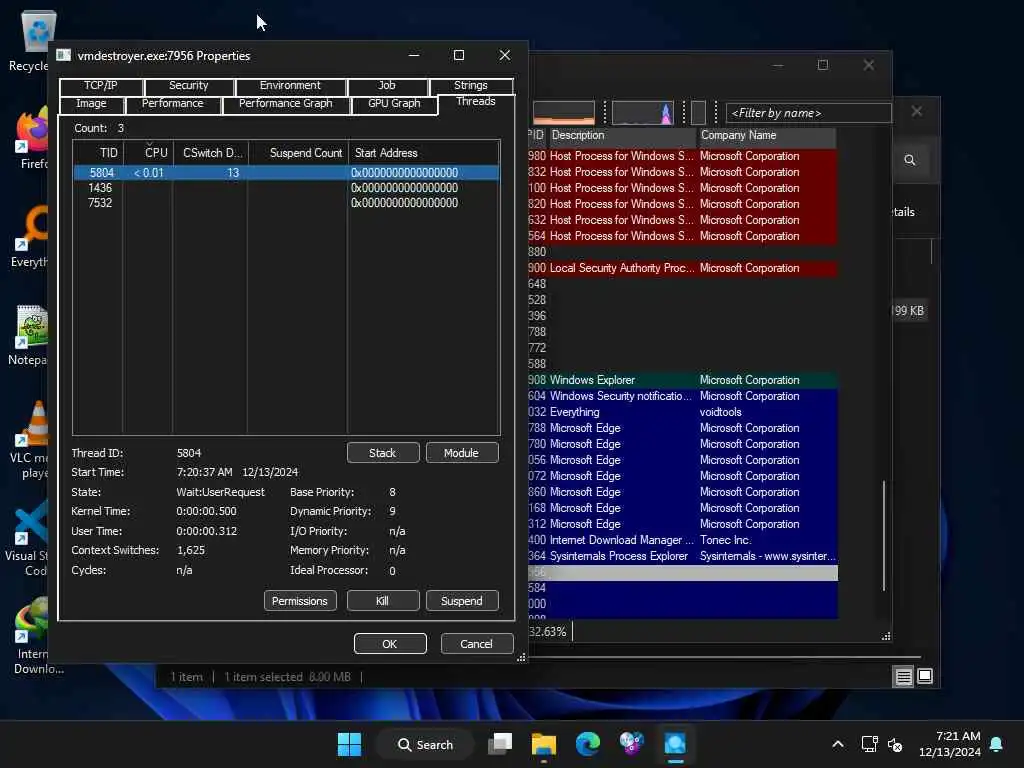The image size is (1024, 768).
Task: Open the Visual Studio Code shortcut
Action: (27, 539)
